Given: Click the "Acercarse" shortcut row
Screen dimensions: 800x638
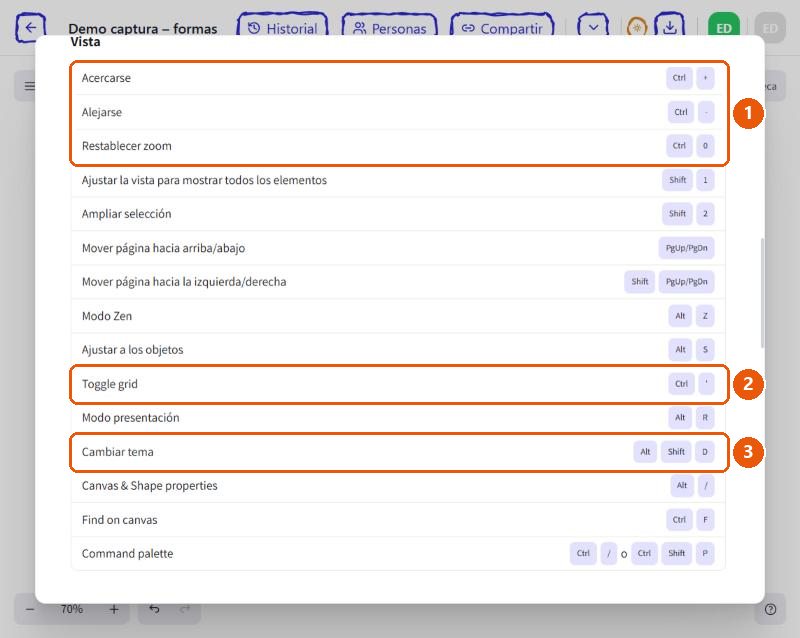Looking at the screenshot, I should point(398,78).
